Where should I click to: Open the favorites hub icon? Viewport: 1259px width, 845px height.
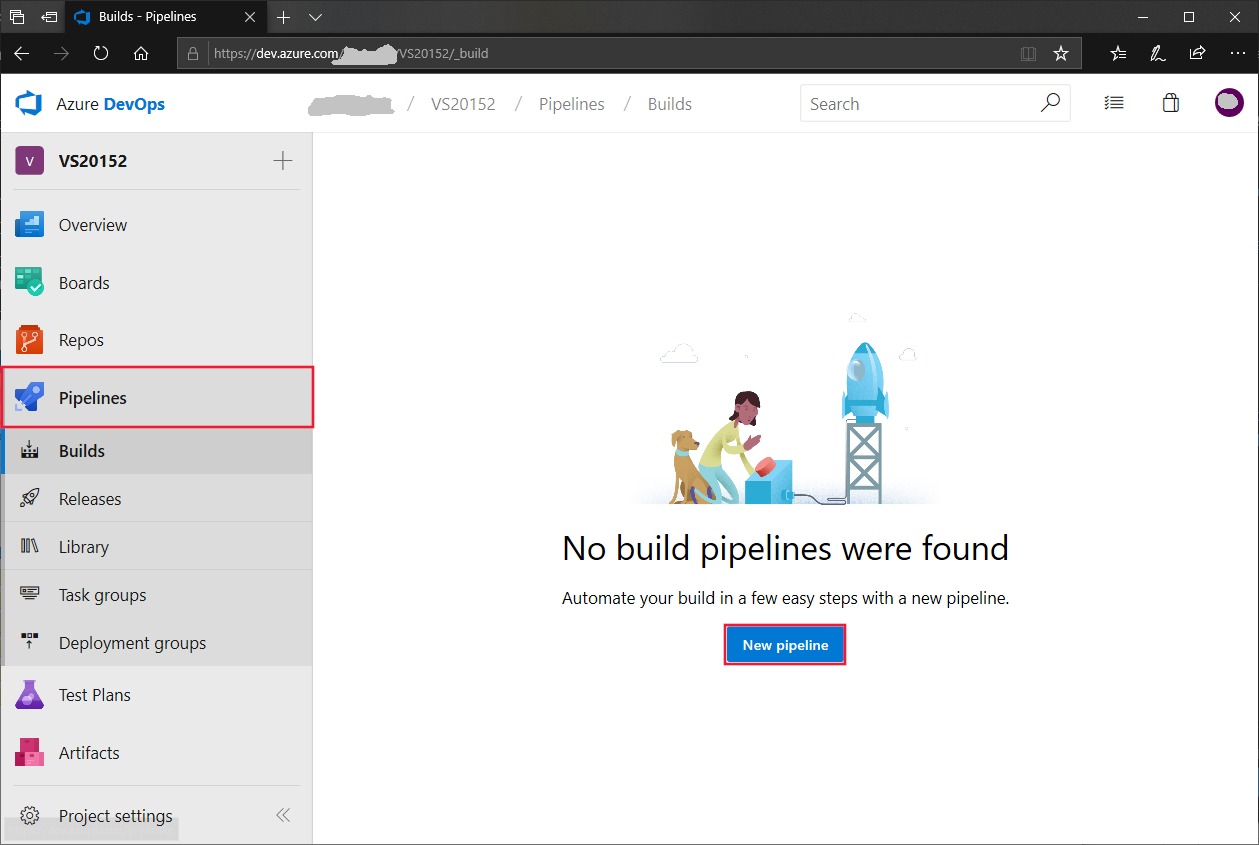(1118, 53)
